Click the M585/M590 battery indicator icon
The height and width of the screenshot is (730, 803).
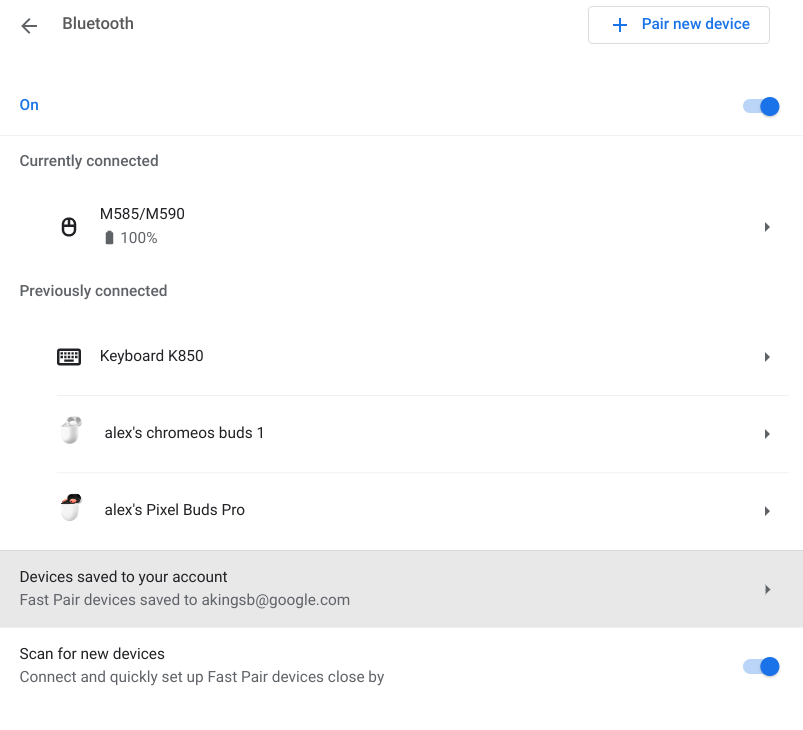click(x=109, y=239)
